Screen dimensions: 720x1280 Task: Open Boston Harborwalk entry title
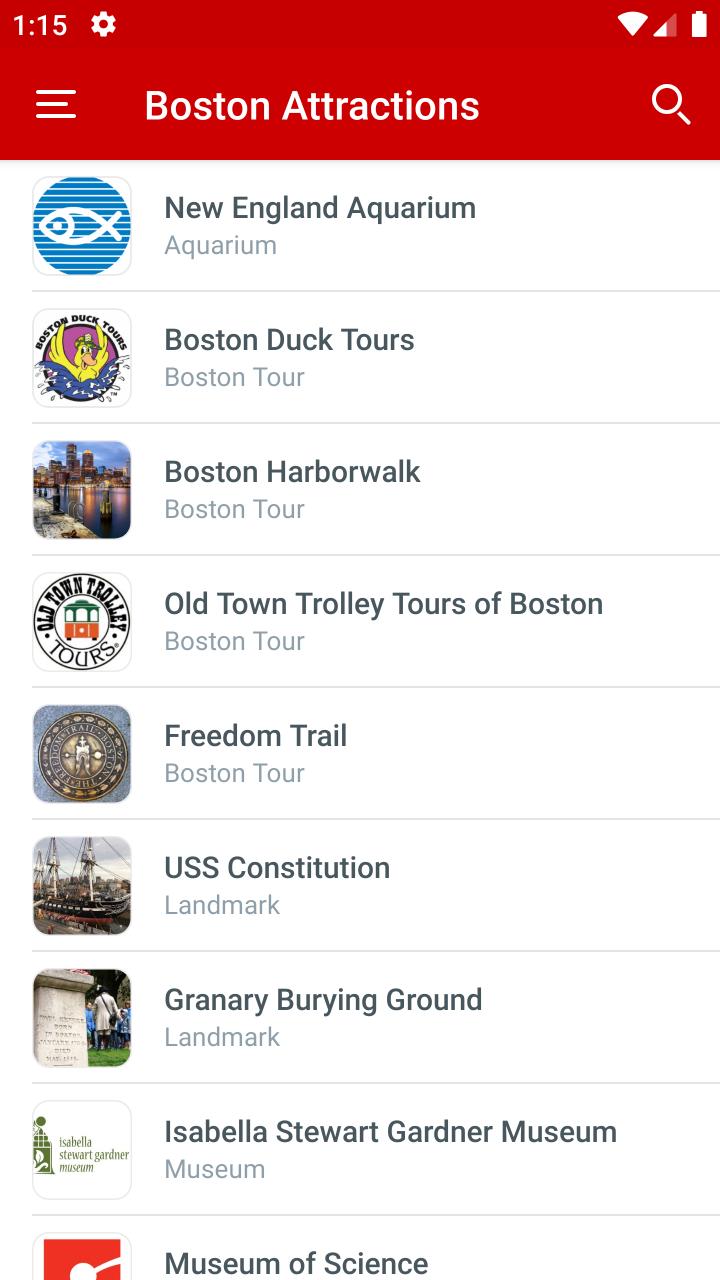[292, 472]
